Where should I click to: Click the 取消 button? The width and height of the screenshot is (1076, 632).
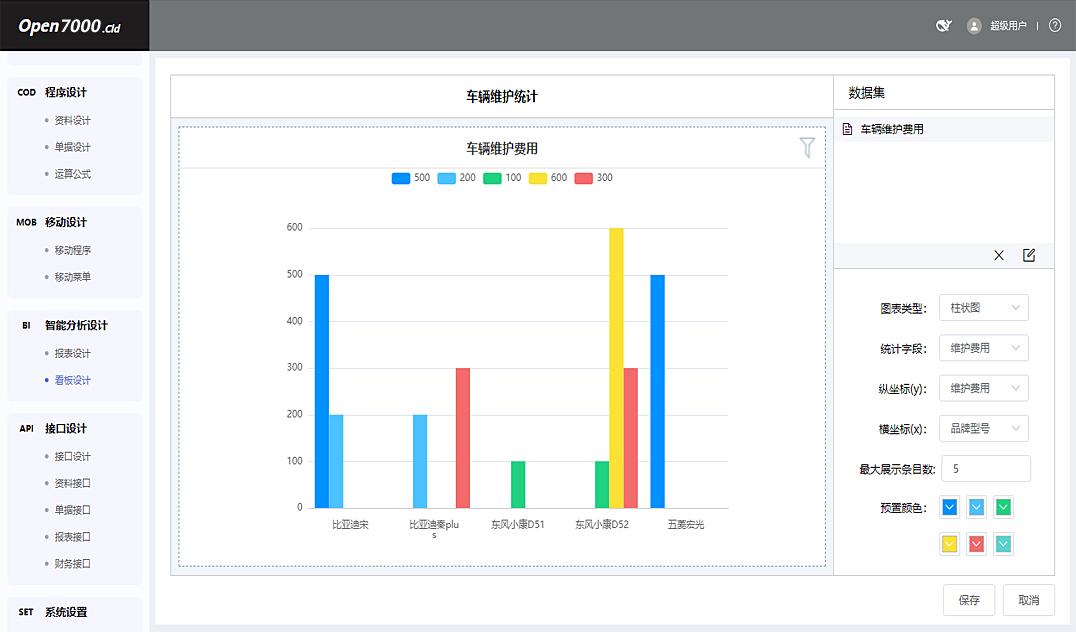click(1029, 600)
